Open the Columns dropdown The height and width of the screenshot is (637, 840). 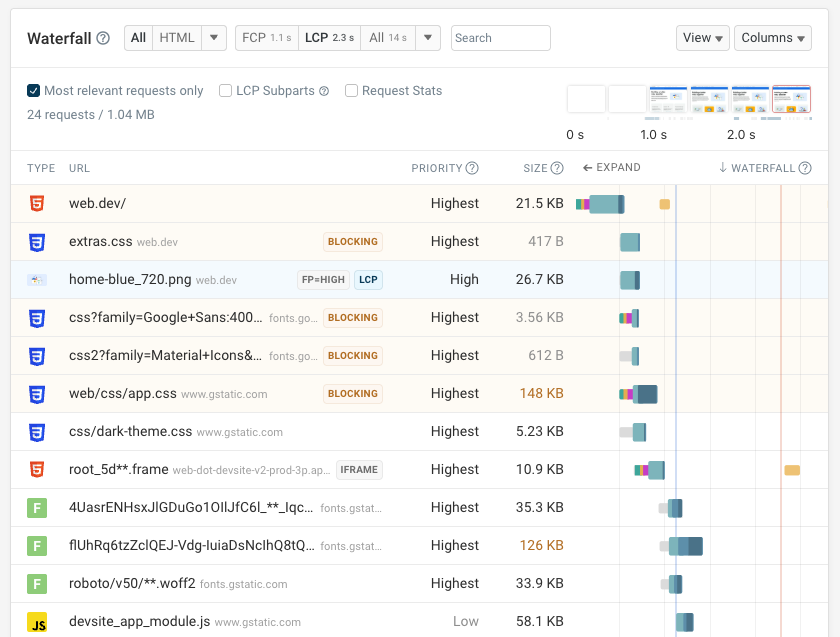tap(773, 38)
